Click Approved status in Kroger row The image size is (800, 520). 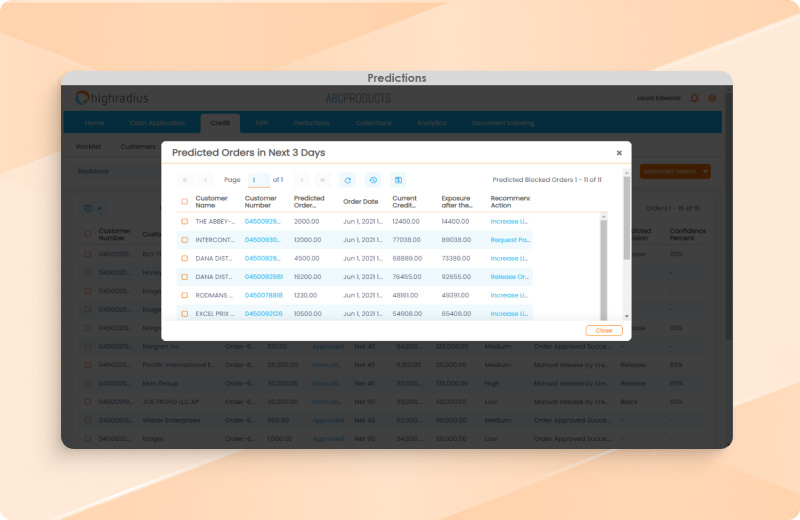click(x=328, y=438)
